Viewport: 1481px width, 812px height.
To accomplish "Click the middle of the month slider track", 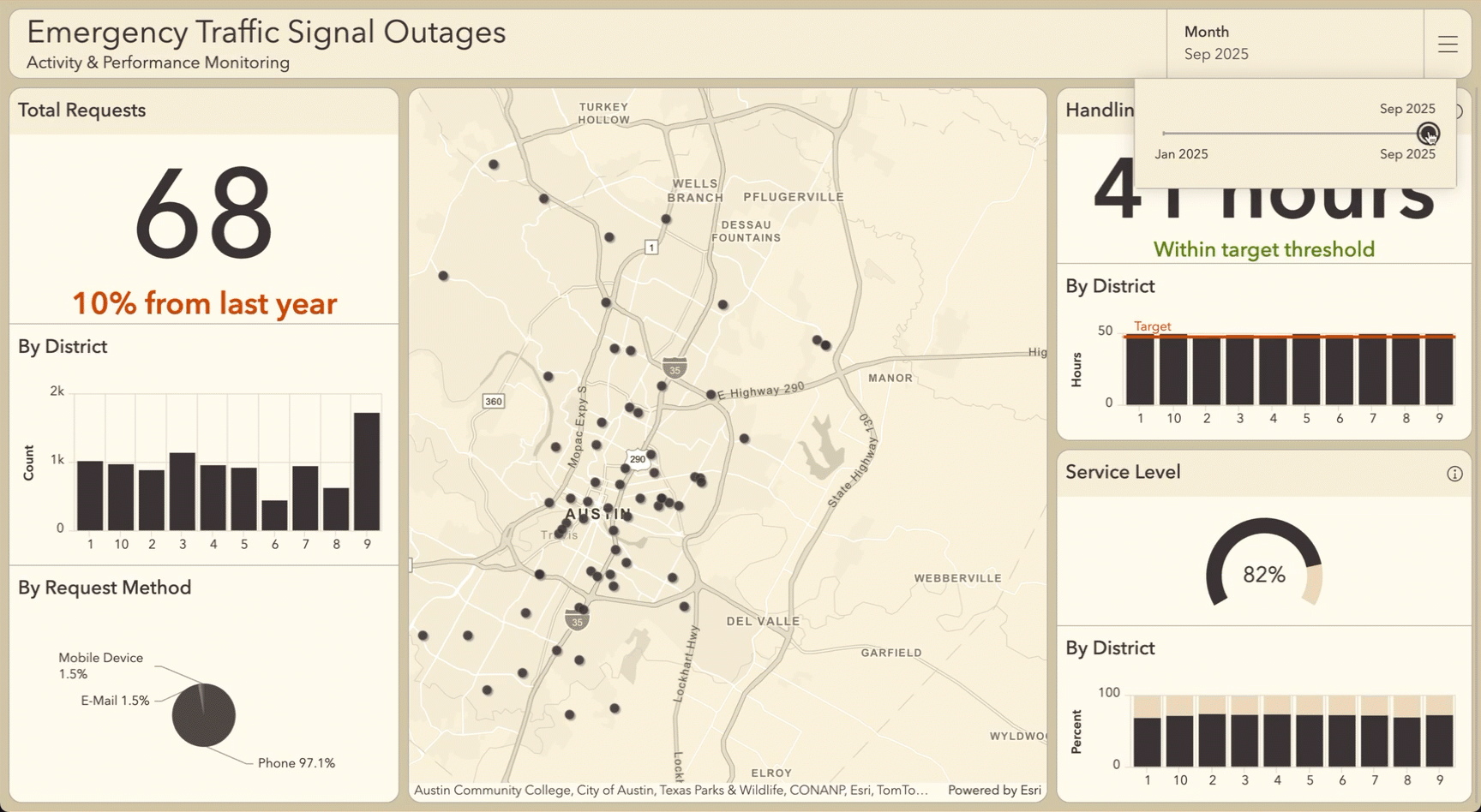I will [x=1295, y=134].
